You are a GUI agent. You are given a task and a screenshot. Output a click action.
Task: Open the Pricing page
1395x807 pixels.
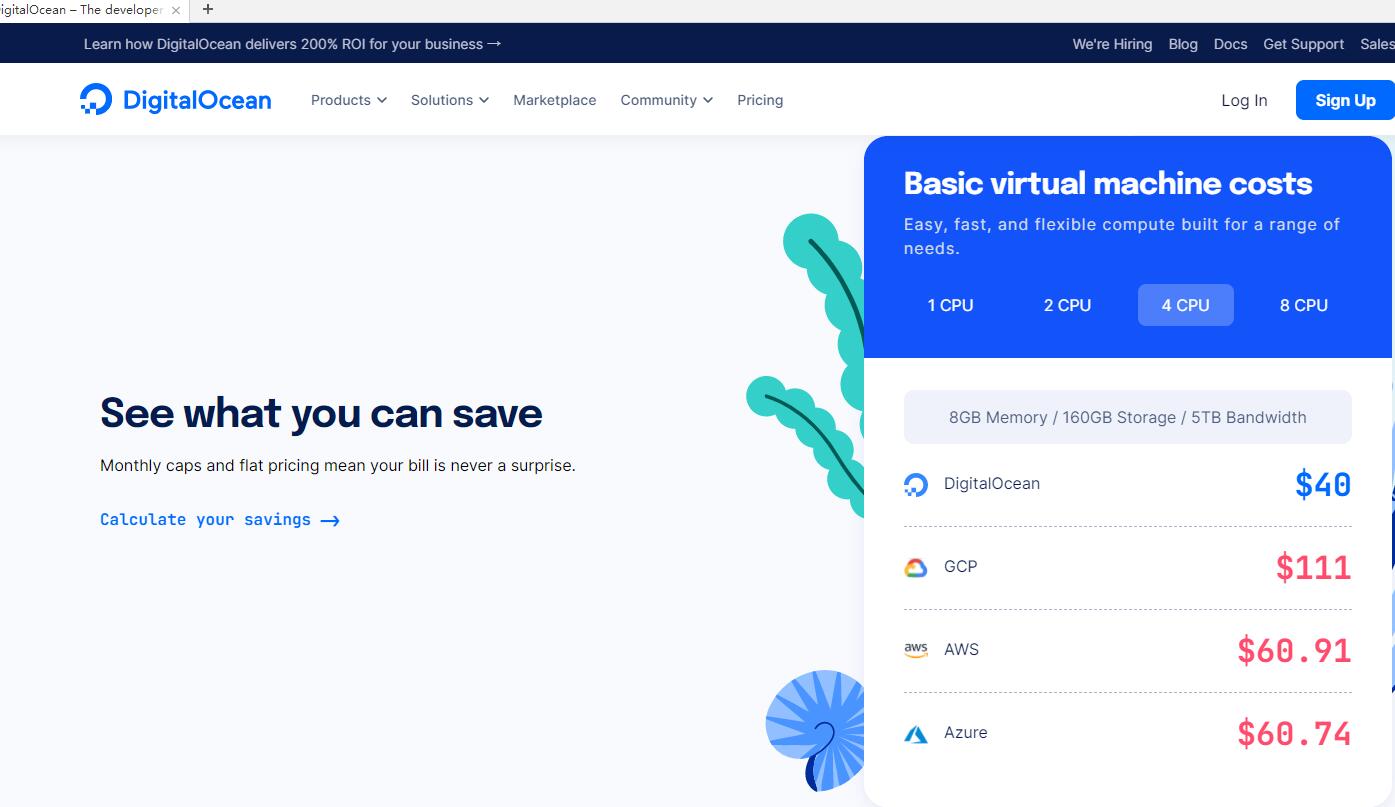(x=760, y=100)
